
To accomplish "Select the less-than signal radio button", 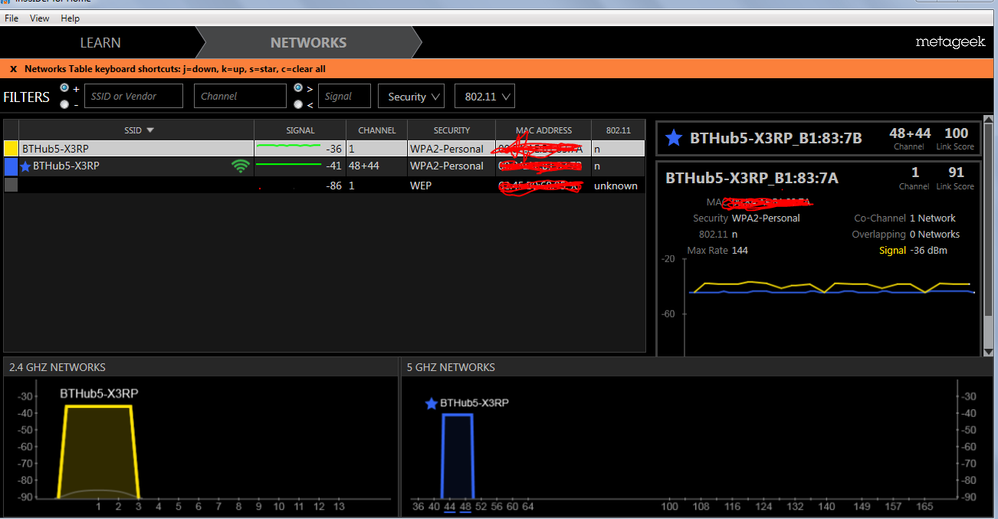I will (x=298, y=104).
